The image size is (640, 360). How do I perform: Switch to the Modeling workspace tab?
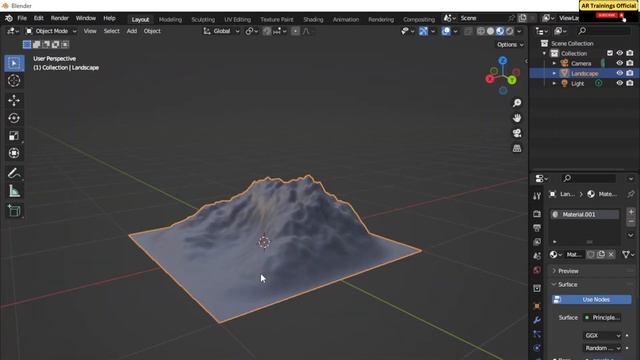(x=170, y=19)
